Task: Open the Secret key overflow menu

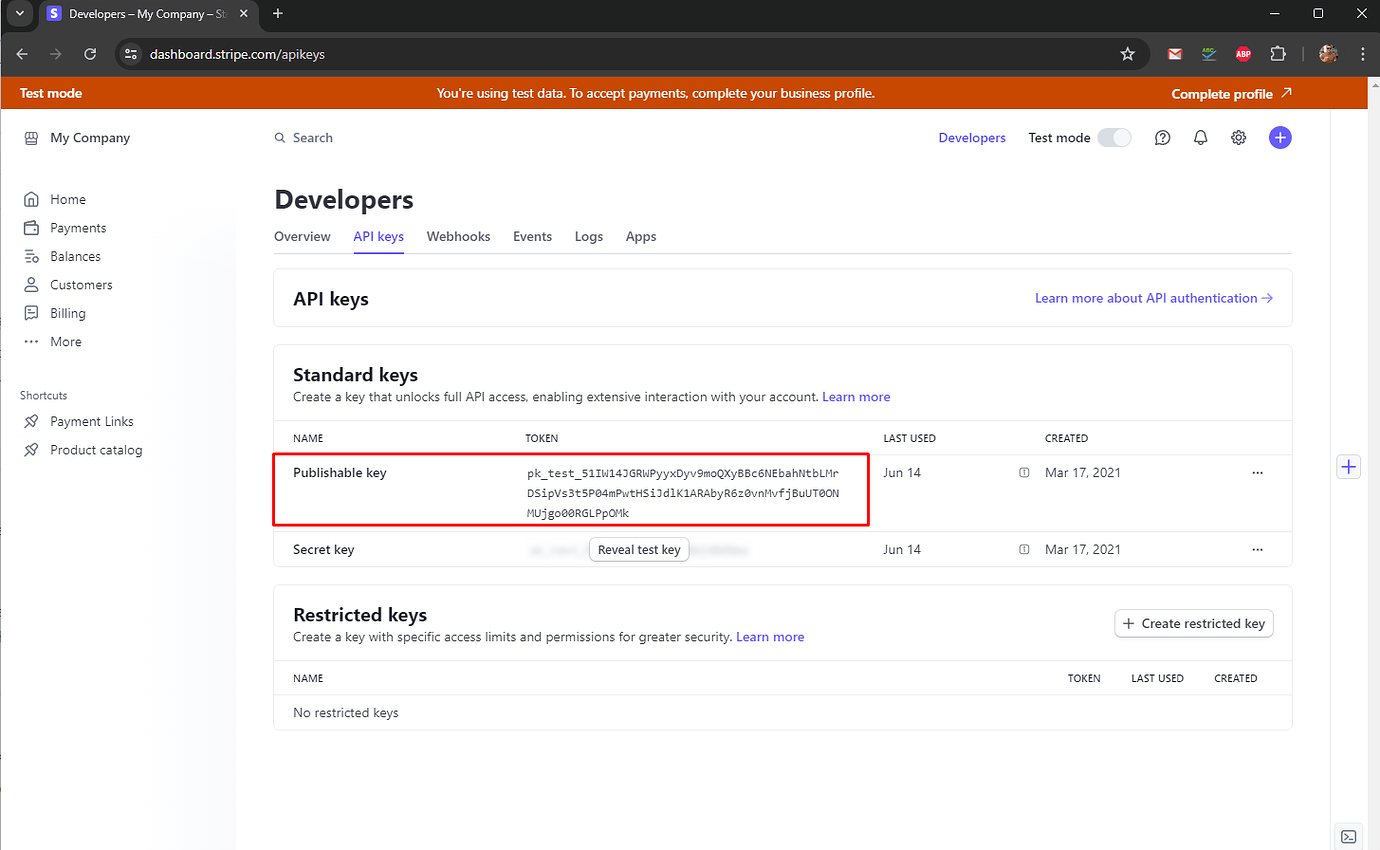Action: 1257,549
